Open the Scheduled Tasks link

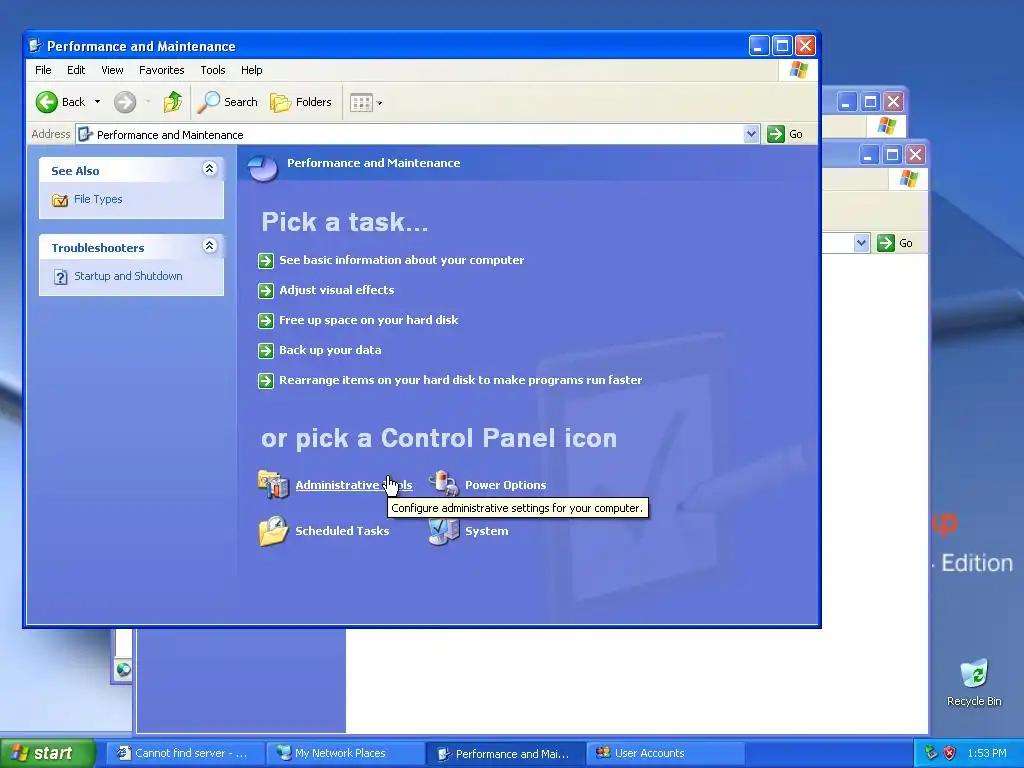click(x=342, y=531)
